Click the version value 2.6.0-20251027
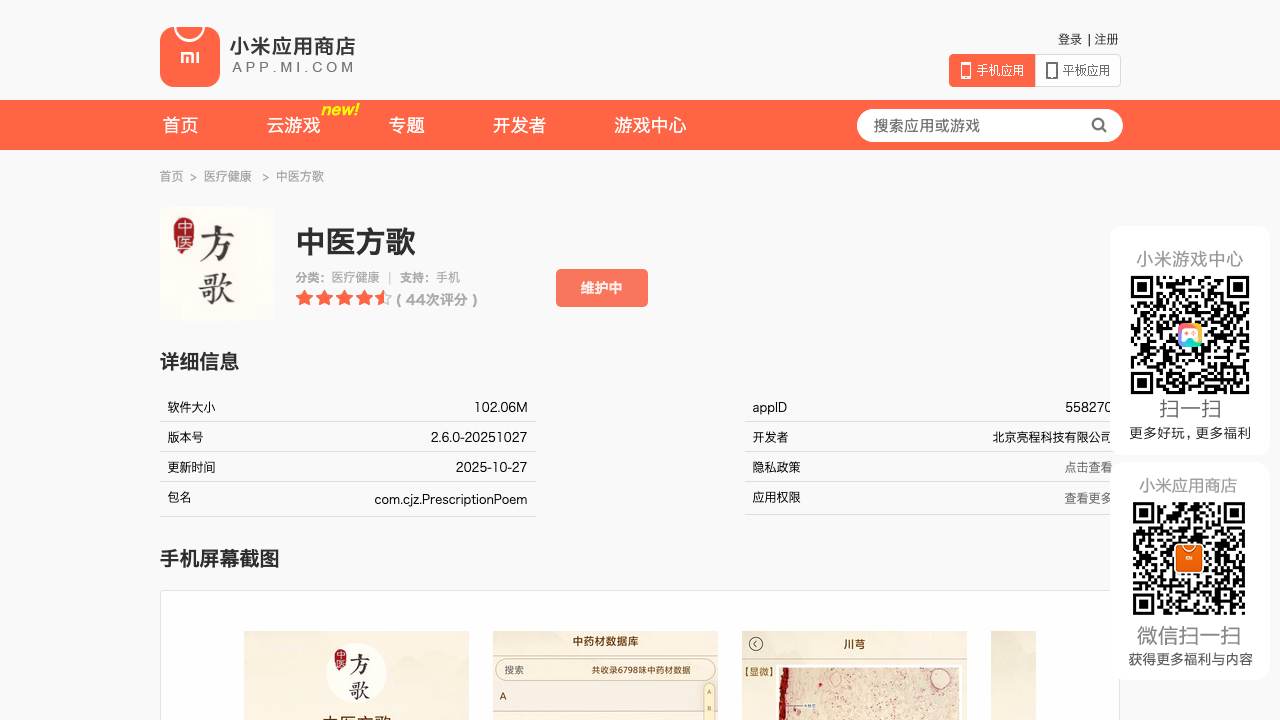1280x720 pixels. (x=479, y=437)
